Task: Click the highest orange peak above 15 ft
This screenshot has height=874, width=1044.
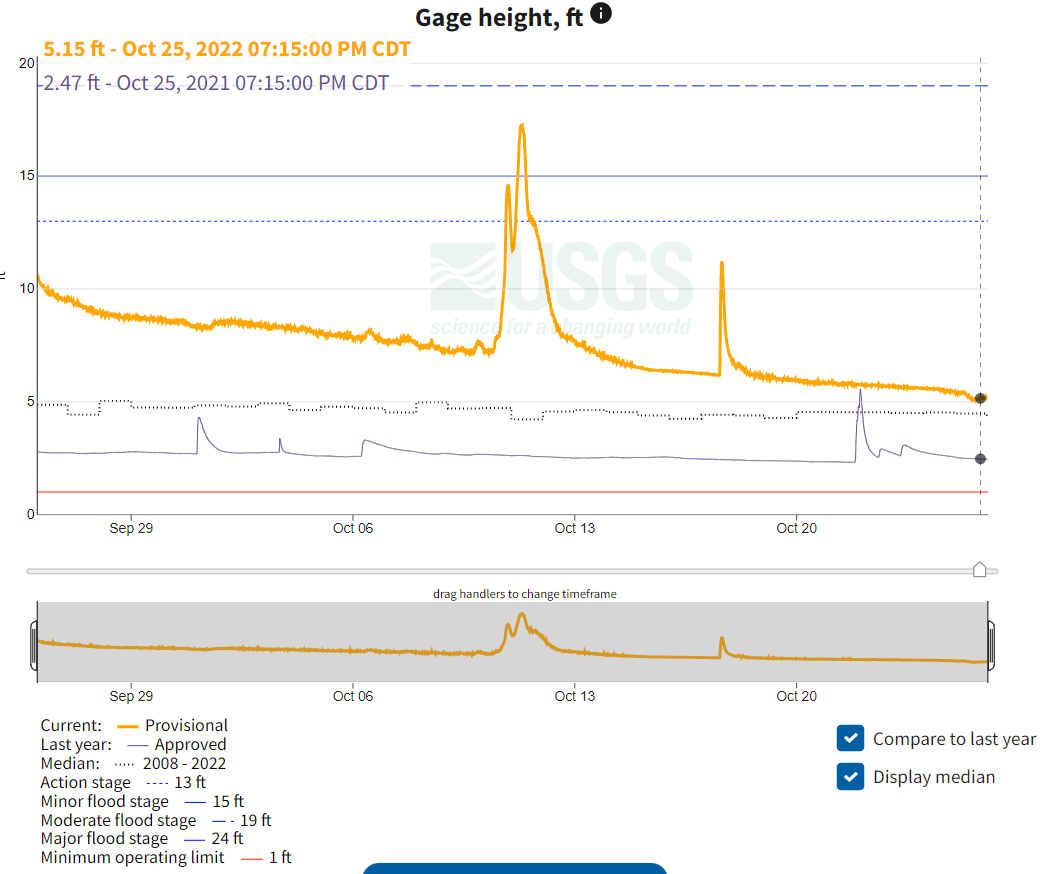Action: point(521,127)
